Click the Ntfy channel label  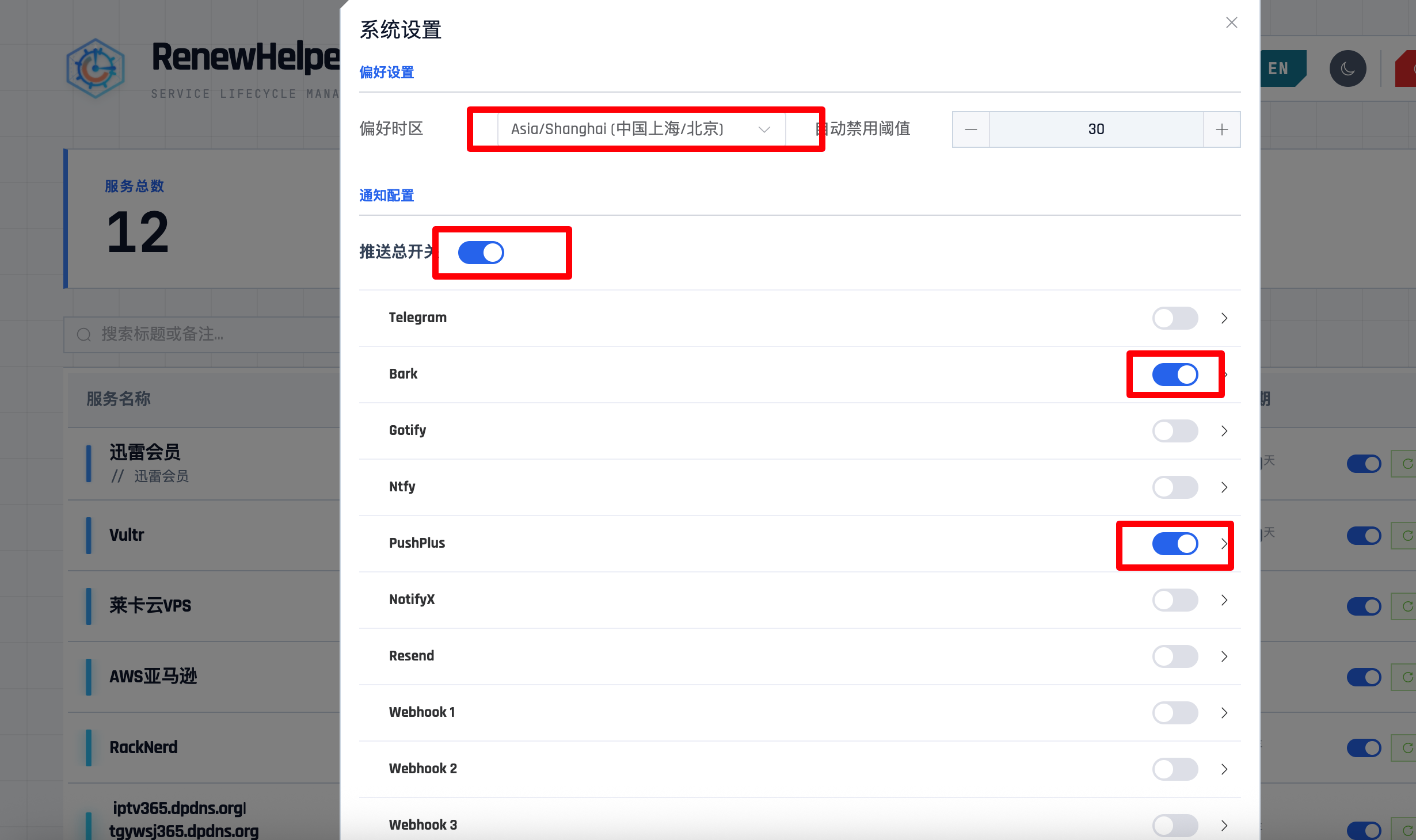click(x=402, y=487)
